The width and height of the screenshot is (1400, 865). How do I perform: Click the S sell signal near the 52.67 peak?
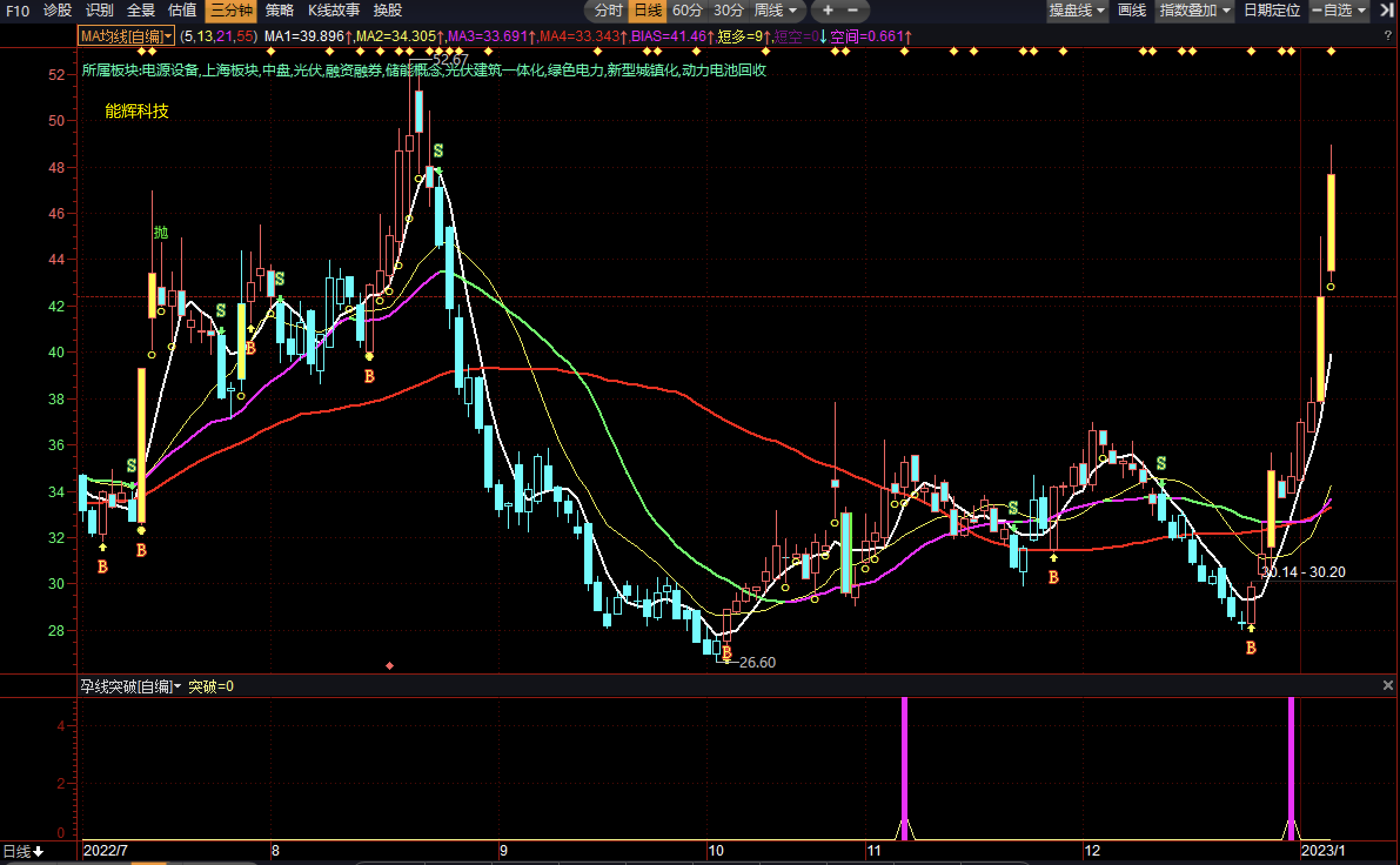[438, 151]
